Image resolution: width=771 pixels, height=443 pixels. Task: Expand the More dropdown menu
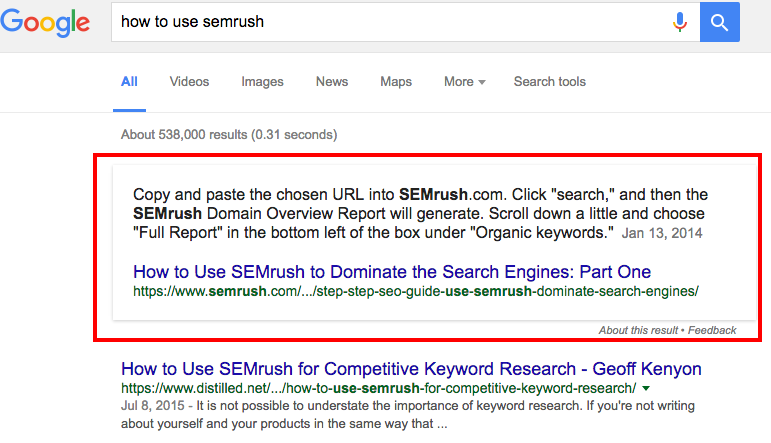tap(465, 82)
